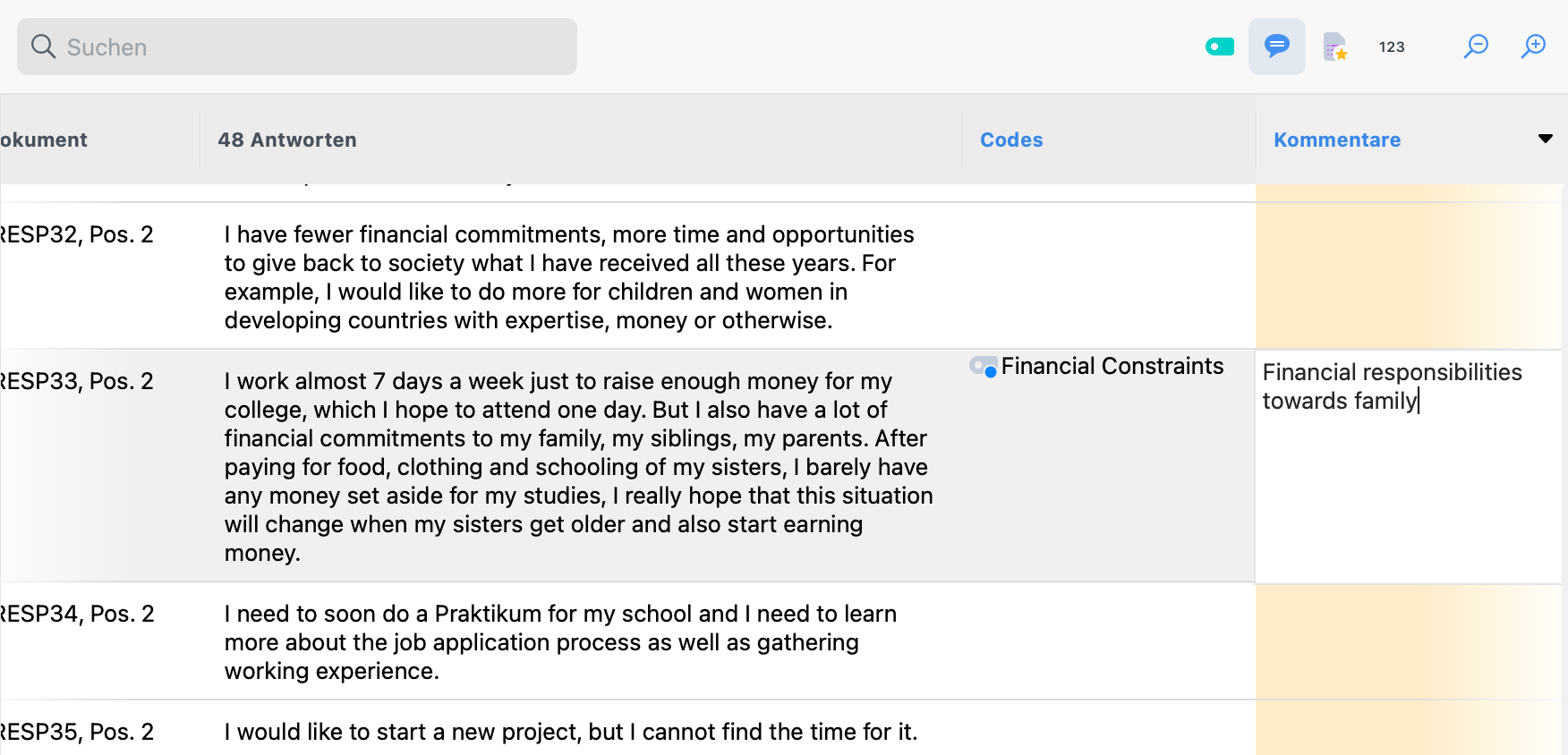Open the starred document variables icon
Screen dimensions: 1568x755
pos(1334,47)
